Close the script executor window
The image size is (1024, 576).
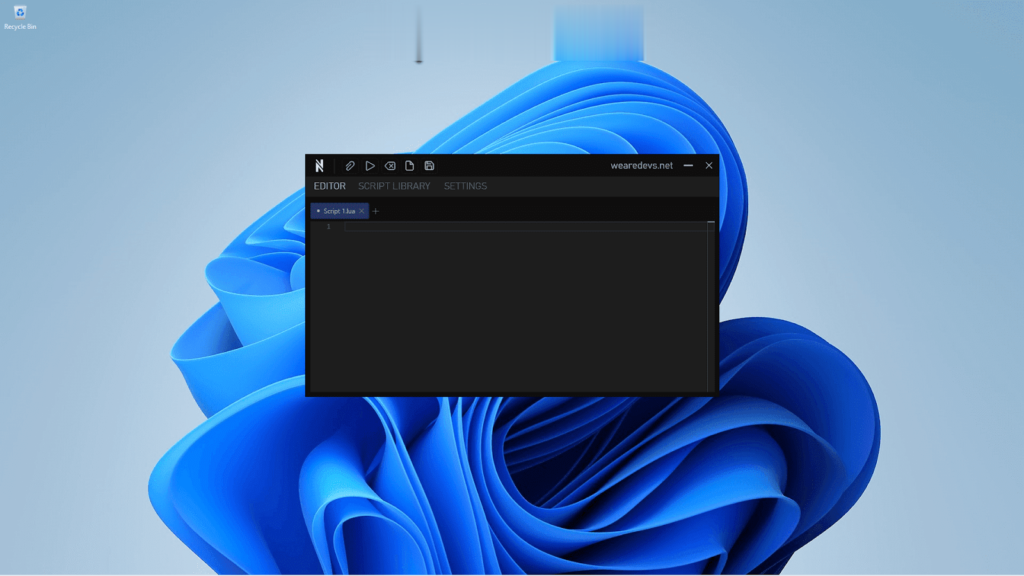pos(709,166)
